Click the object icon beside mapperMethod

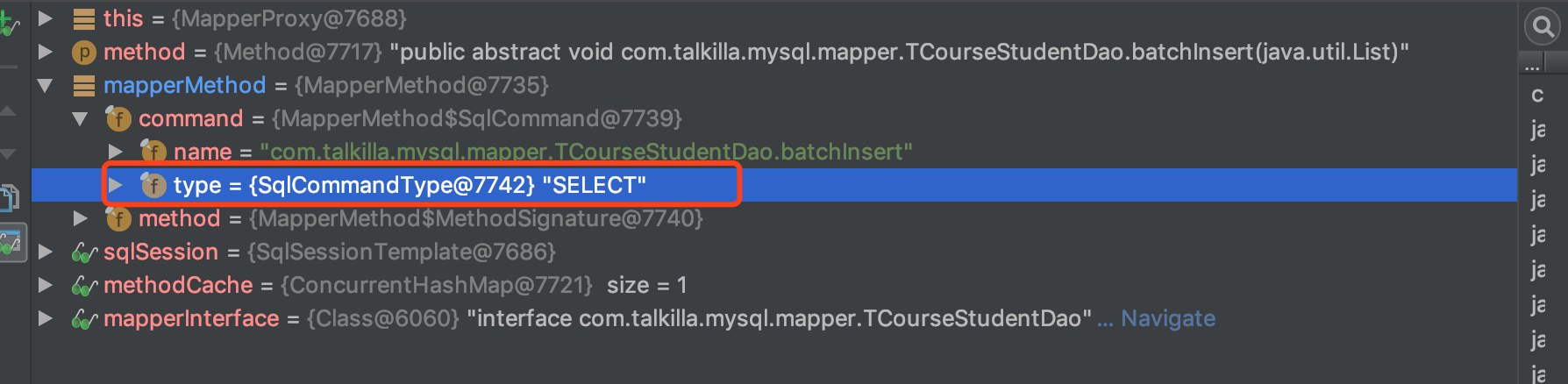(84, 85)
